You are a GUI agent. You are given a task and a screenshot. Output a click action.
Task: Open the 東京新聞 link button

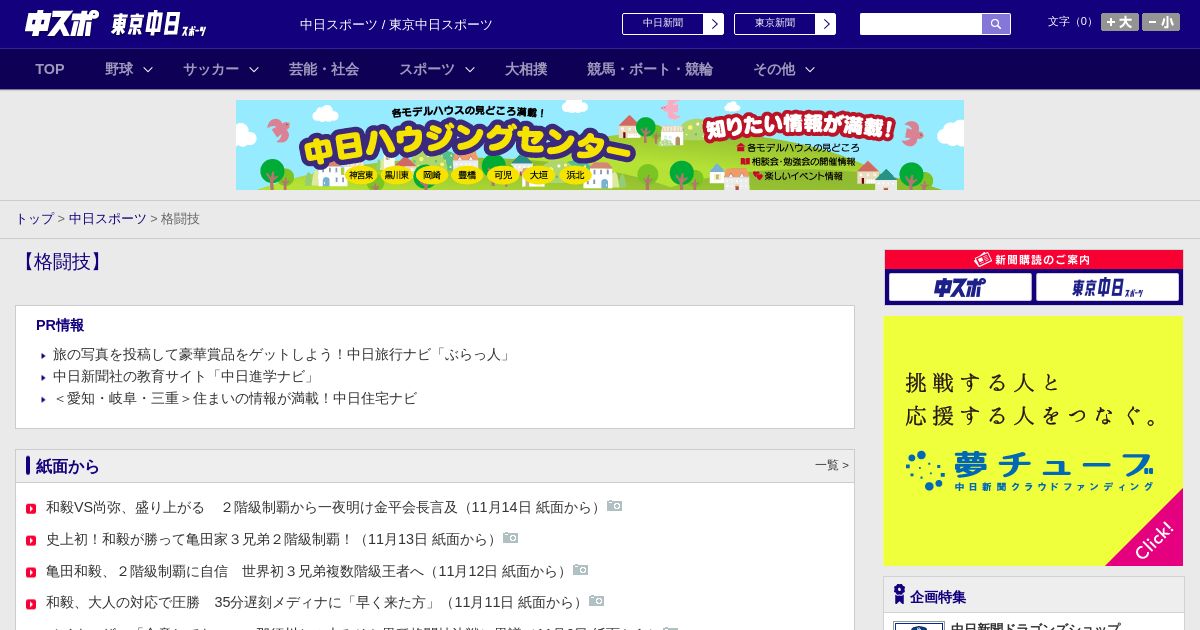coord(775,24)
